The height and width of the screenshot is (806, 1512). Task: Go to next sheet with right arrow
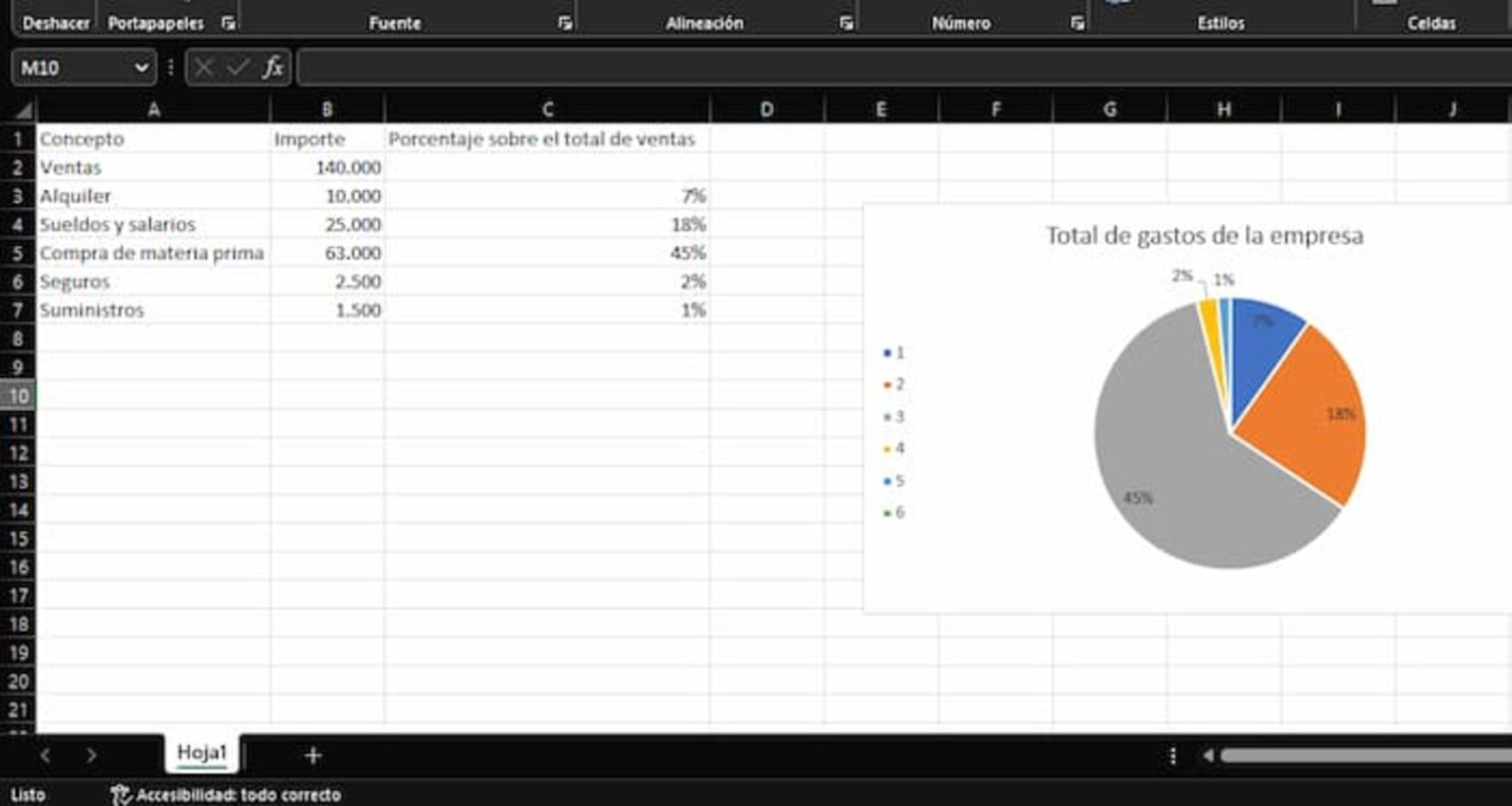(x=92, y=755)
